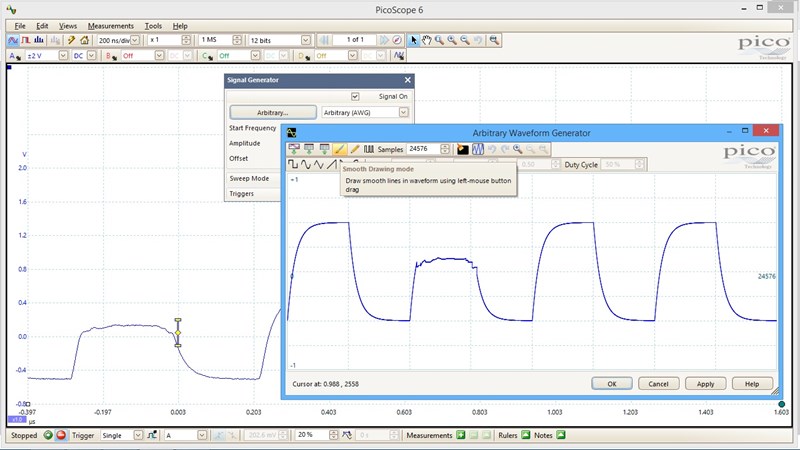Click the import waveform icon in AWG toolbar

click(294, 149)
